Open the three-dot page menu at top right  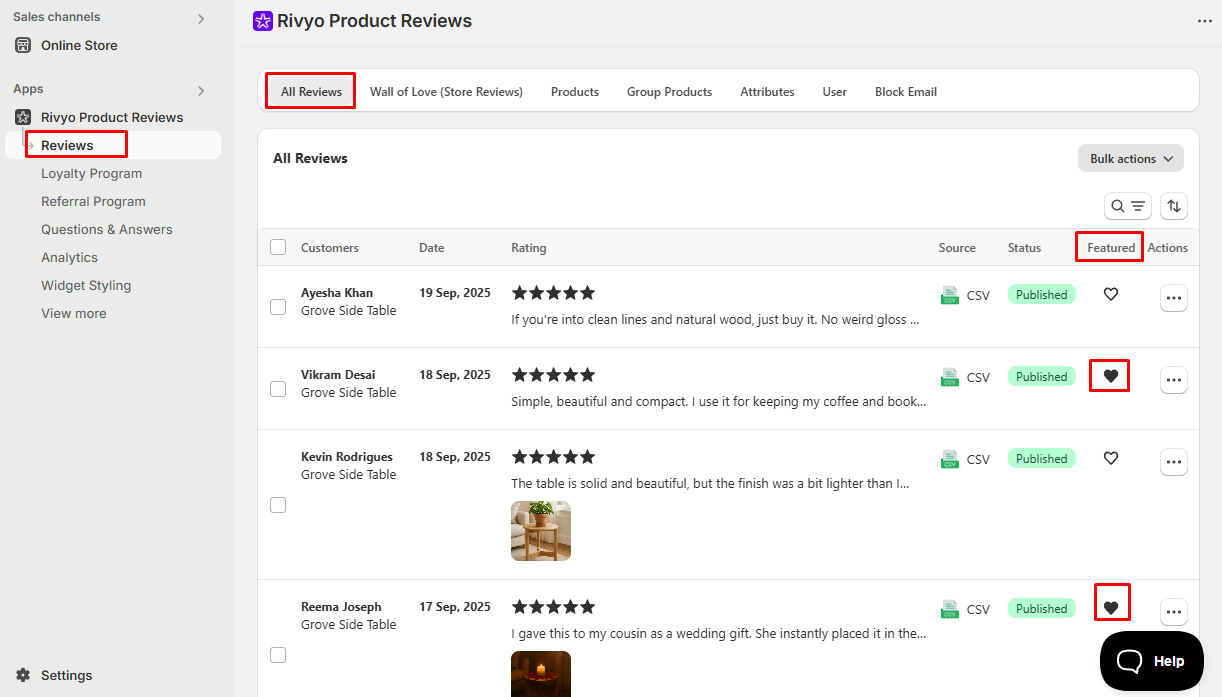tap(1204, 21)
